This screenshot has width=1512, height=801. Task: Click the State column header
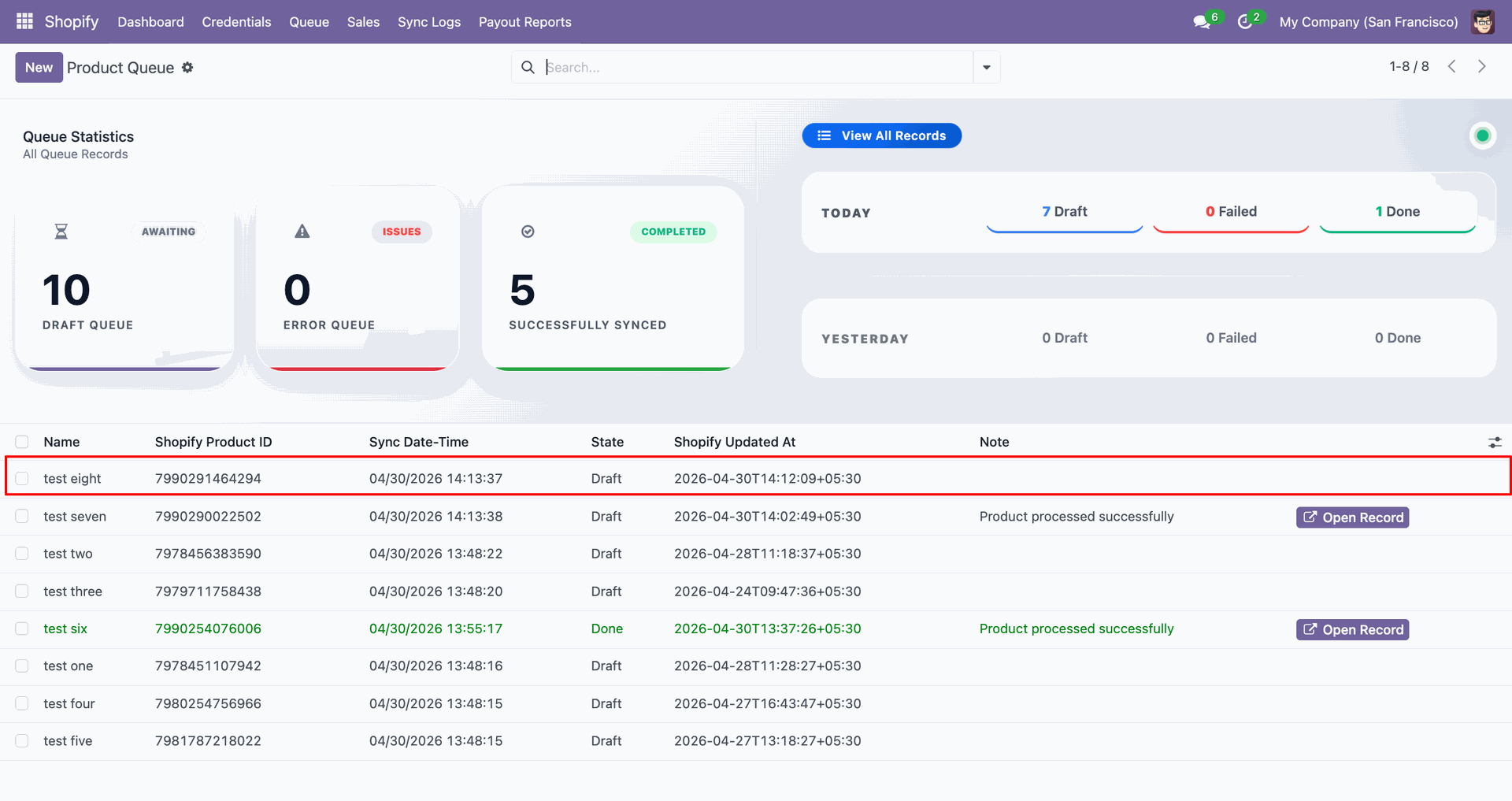point(607,442)
